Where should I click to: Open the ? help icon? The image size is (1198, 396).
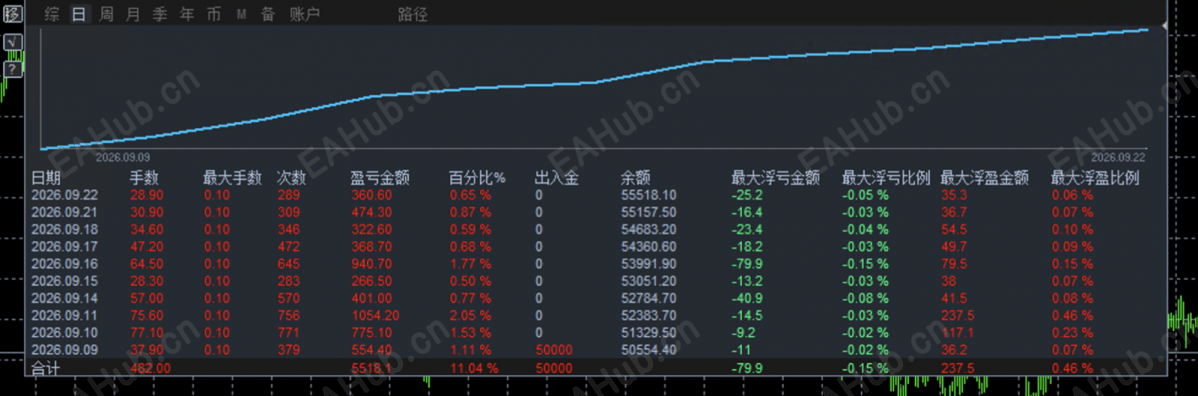(x=13, y=70)
